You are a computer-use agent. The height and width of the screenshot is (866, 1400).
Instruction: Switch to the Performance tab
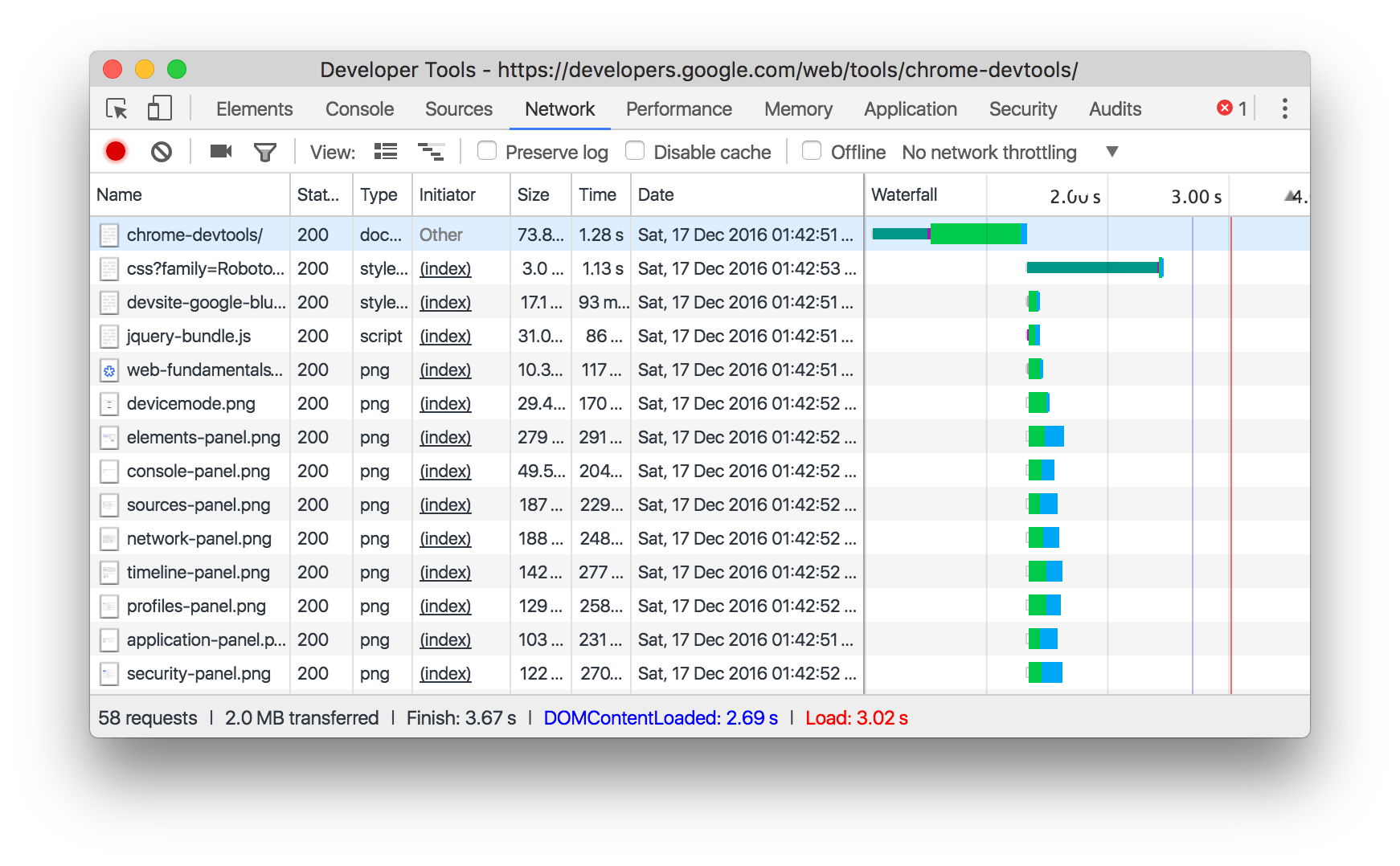(678, 108)
